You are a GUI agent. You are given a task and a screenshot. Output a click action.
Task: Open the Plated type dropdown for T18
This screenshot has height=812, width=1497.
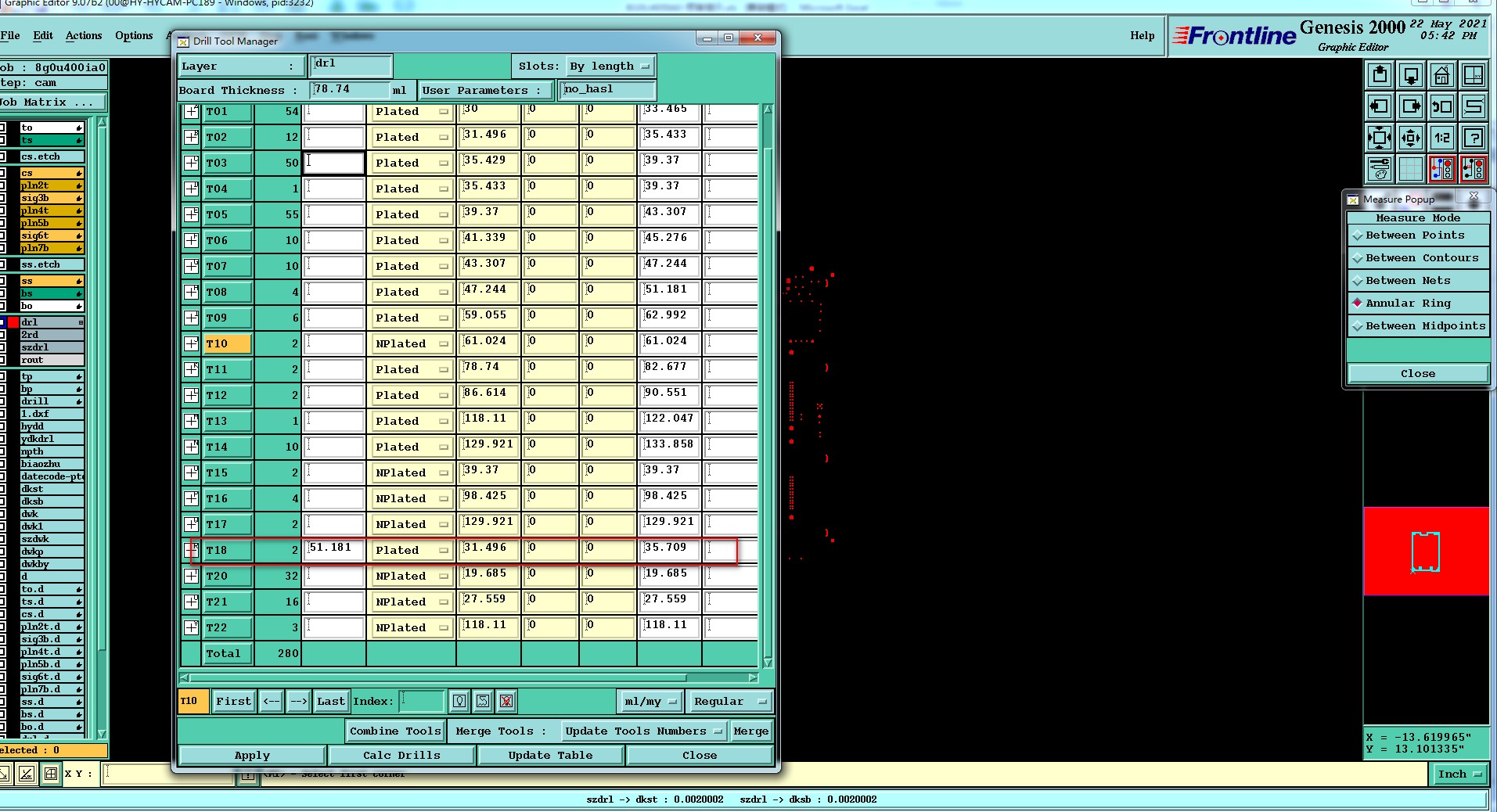[x=412, y=550]
